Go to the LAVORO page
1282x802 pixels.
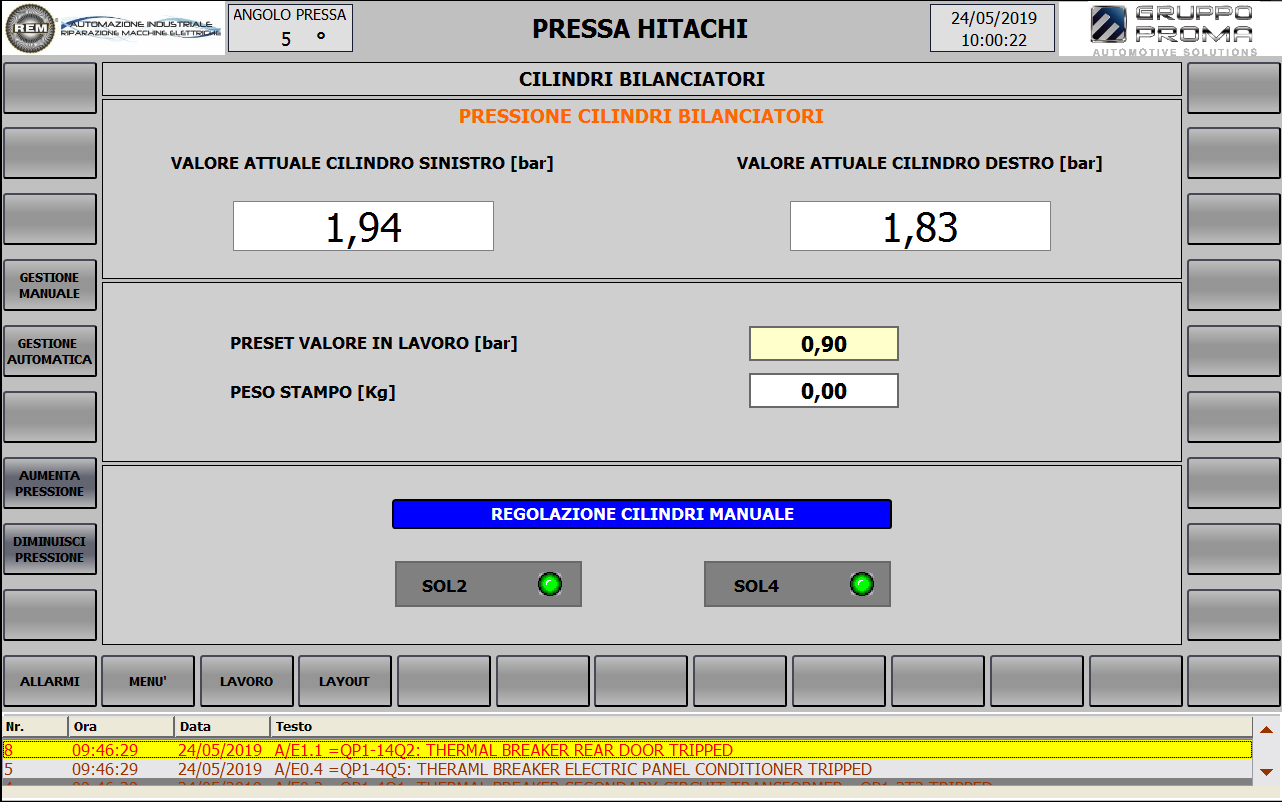pos(247,681)
